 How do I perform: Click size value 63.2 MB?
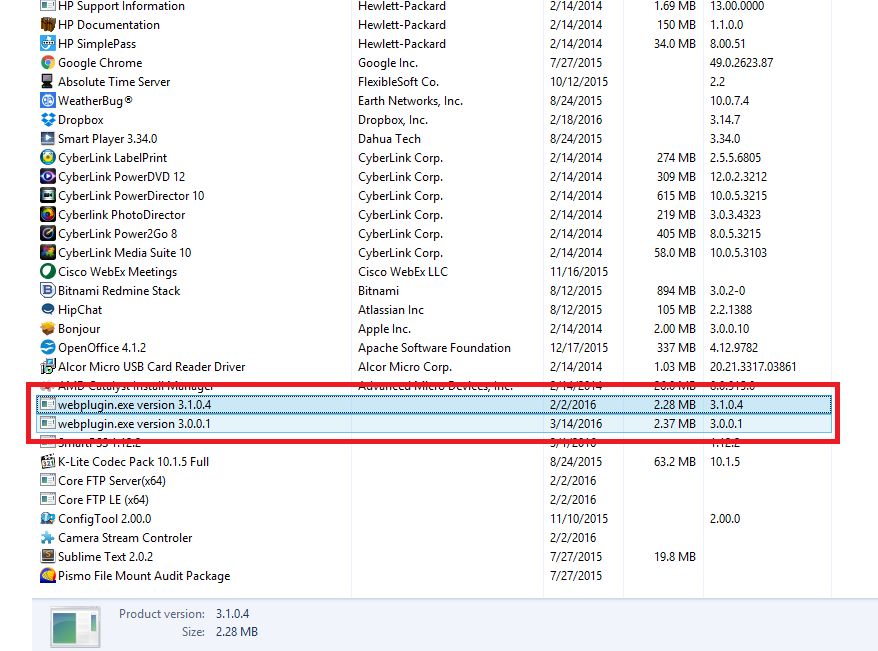pyautogui.click(x=675, y=462)
